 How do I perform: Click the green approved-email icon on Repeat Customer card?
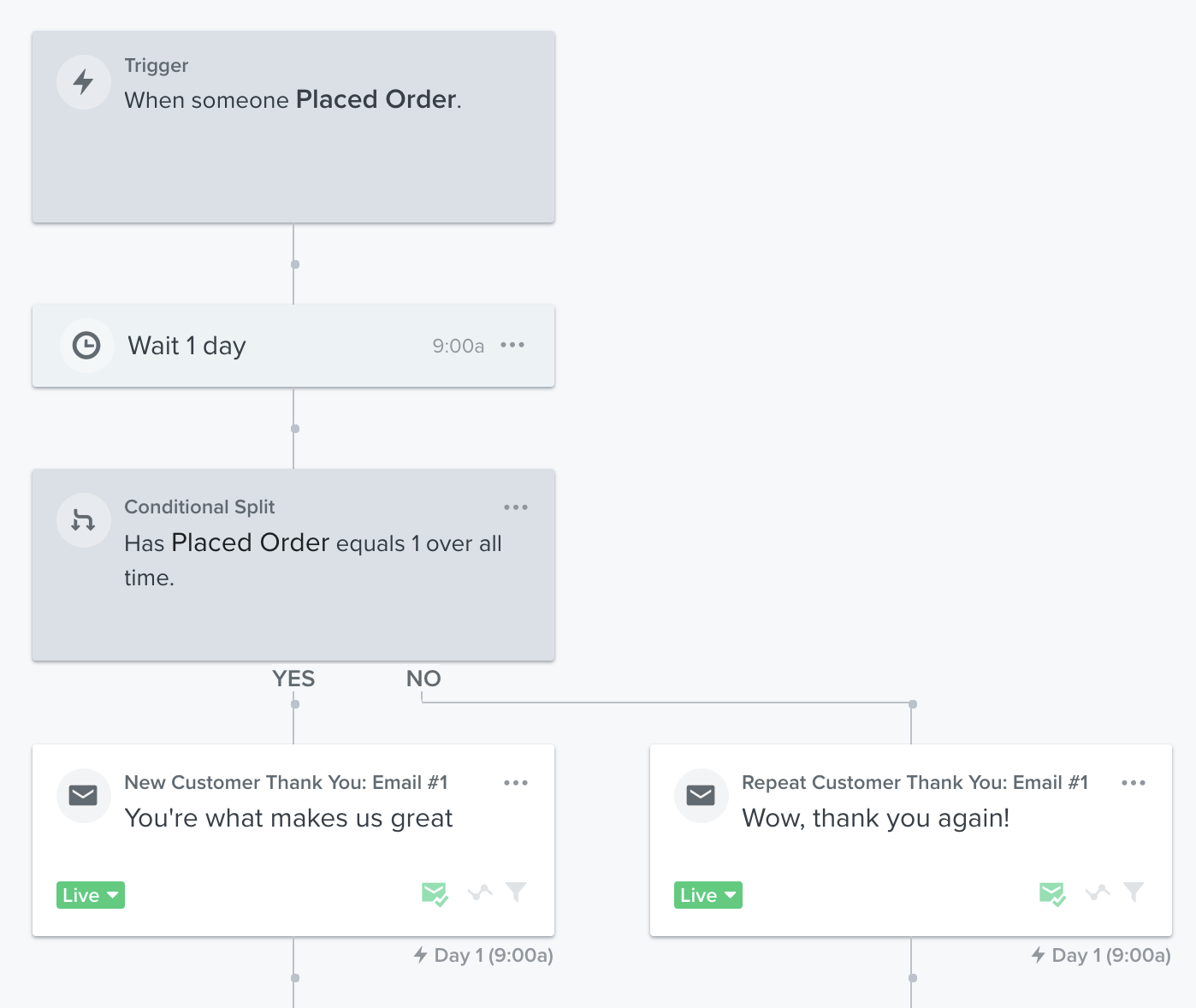tap(1051, 893)
